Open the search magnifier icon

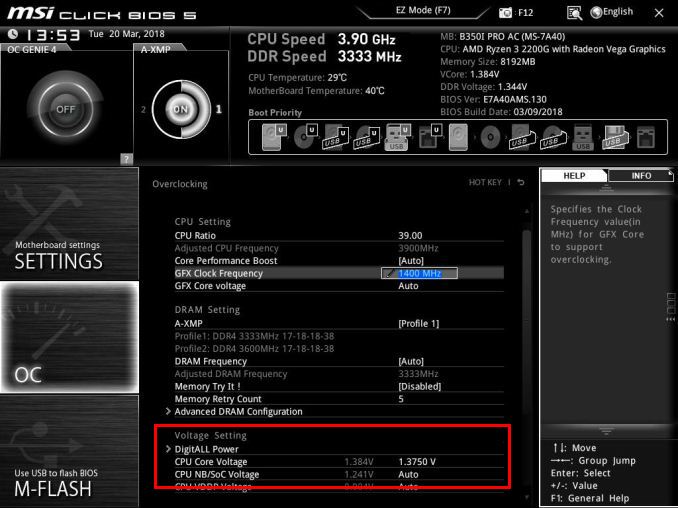point(574,13)
